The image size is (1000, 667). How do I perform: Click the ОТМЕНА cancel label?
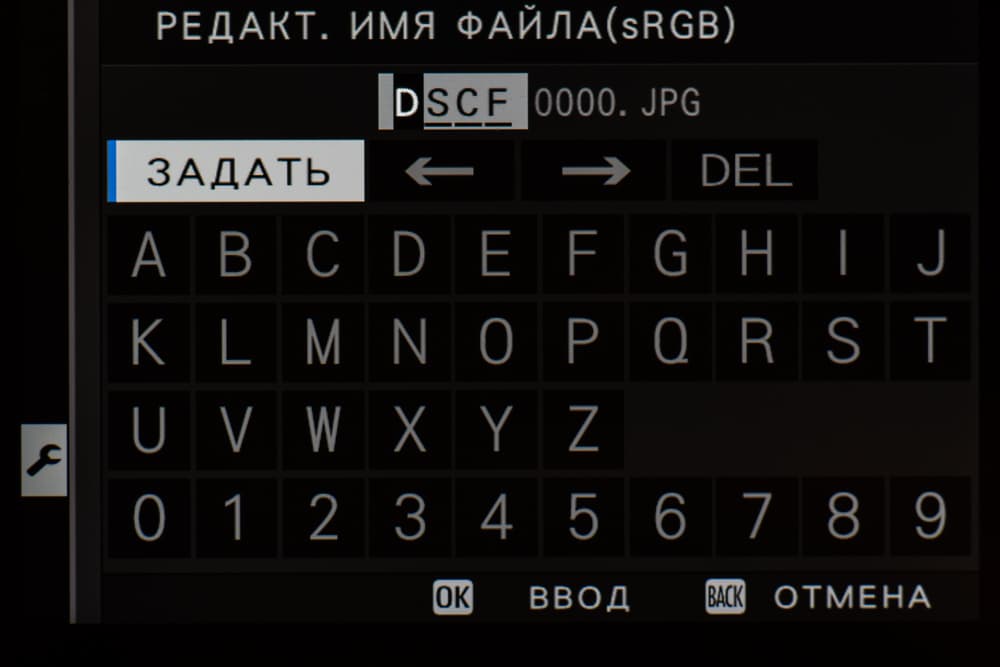(x=852, y=597)
